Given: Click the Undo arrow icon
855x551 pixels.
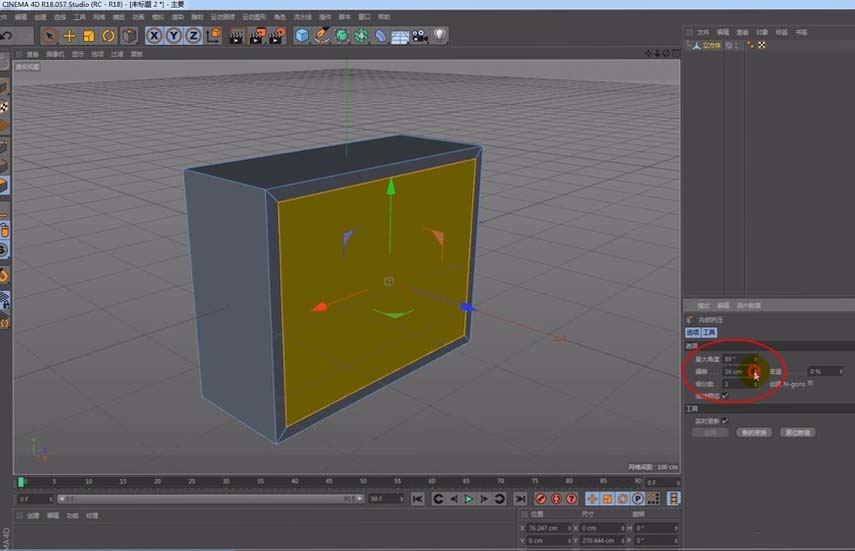Looking at the screenshot, I should (x=7, y=36).
